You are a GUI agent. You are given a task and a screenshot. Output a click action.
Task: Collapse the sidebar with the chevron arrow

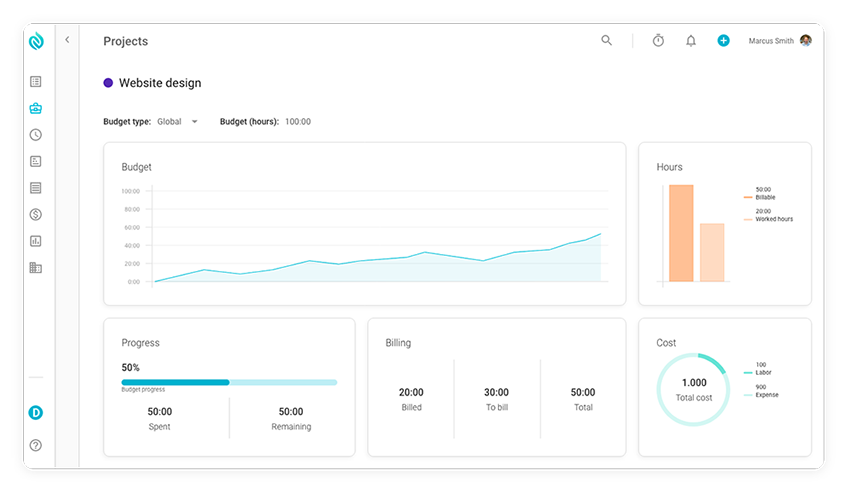click(x=67, y=40)
